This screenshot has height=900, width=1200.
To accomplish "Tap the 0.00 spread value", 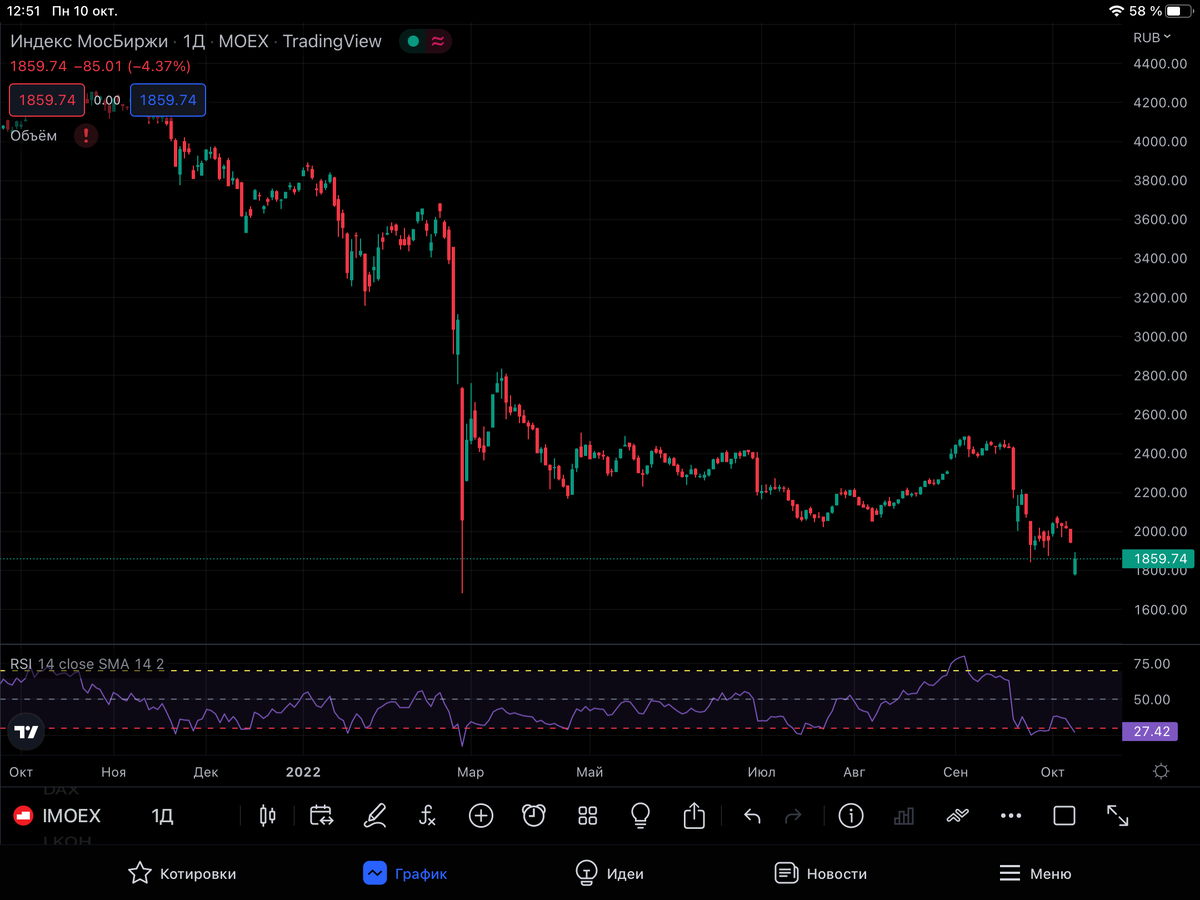I will [107, 100].
